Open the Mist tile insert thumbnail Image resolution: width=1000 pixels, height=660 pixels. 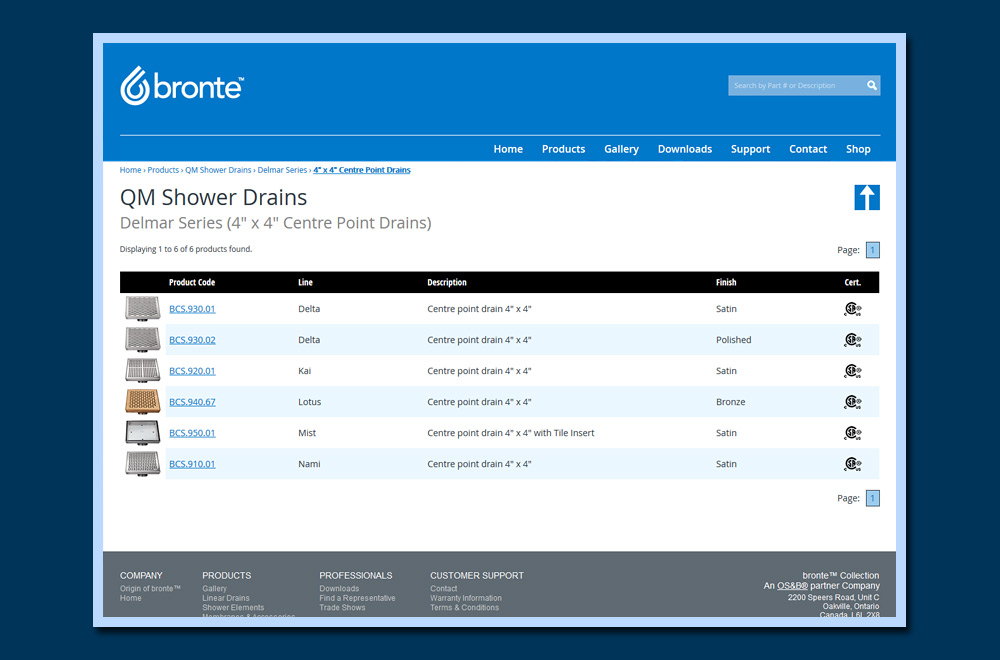(142, 432)
